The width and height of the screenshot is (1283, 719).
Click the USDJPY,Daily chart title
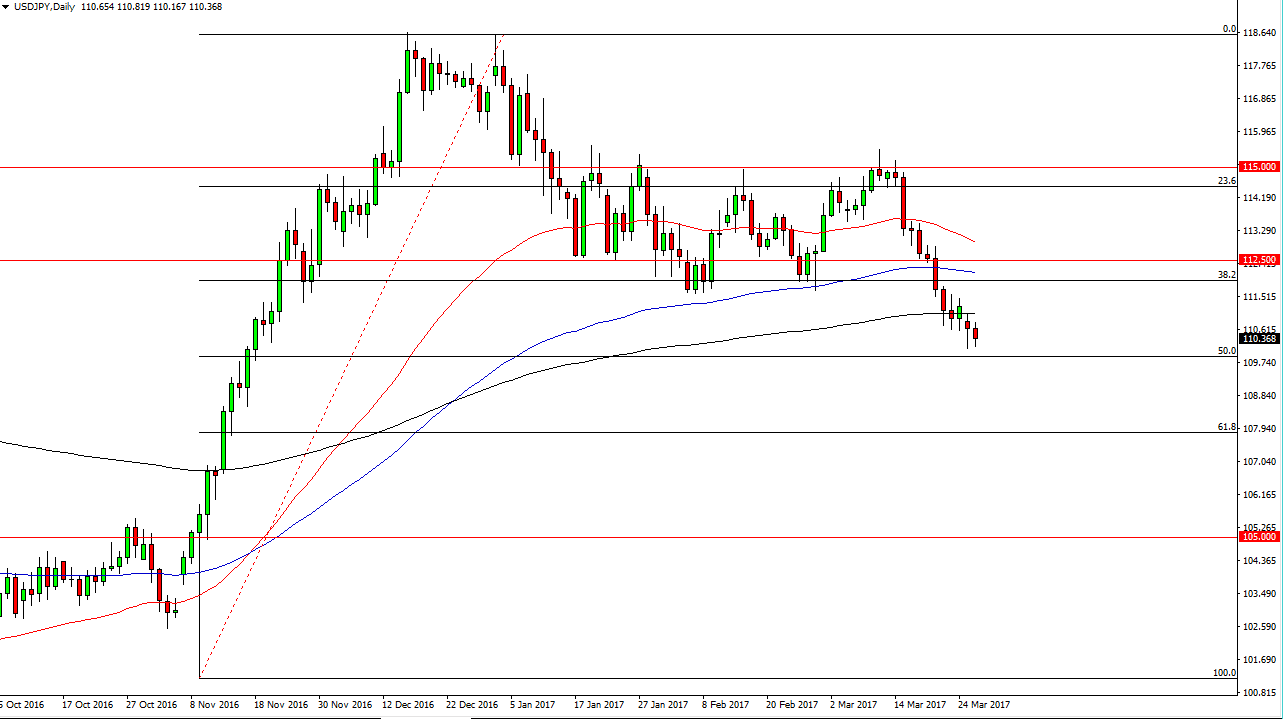(38, 7)
